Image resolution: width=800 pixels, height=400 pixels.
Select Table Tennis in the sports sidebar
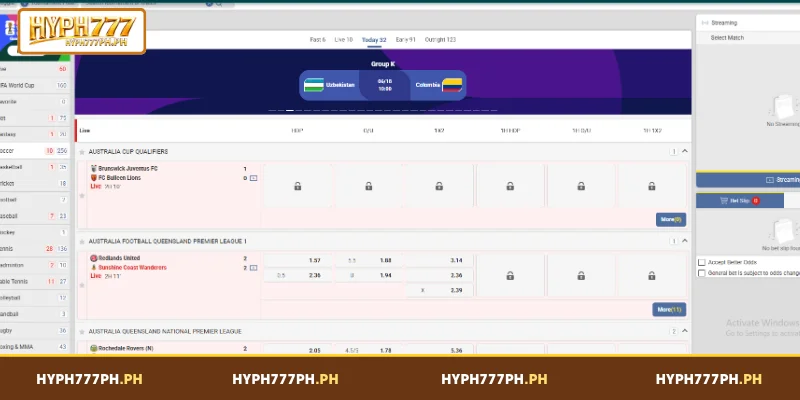35,282
